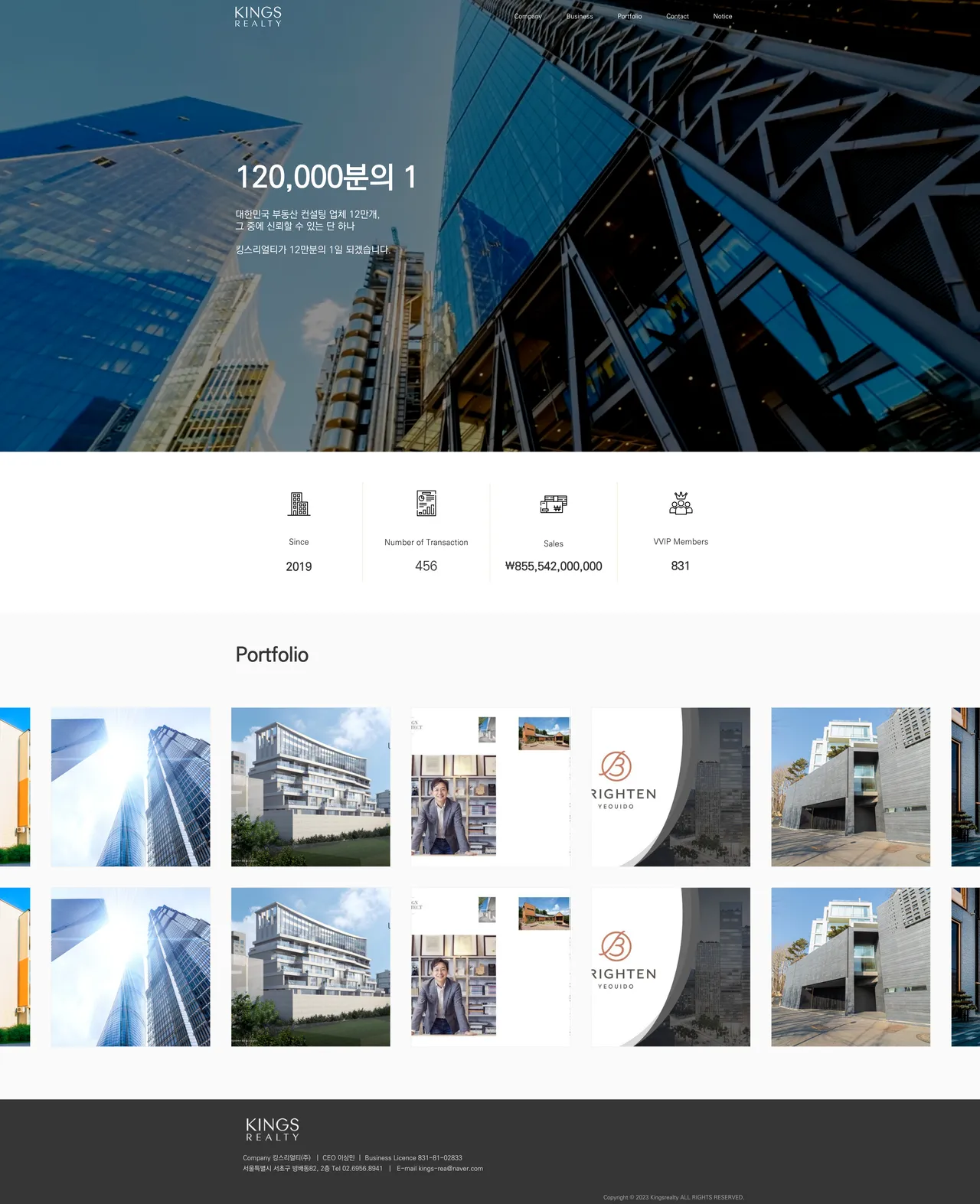The height and width of the screenshot is (1204, 980).
Task: Click the 'CEO 이상민' footer text
Action: tap(338, 1158)
